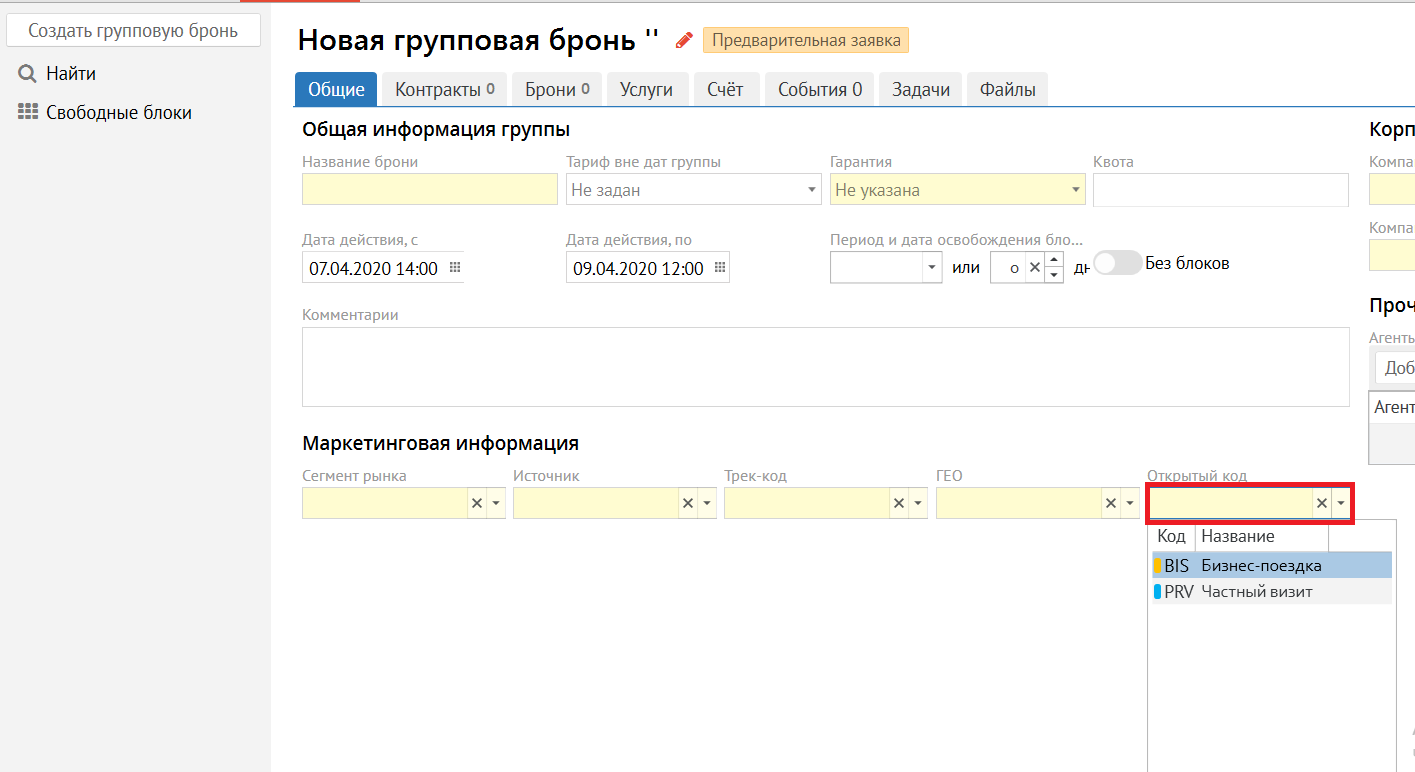The width and height of the screenshot is (1415, 772).
Task: Toggle the Без блоков switch
Action: [x=1116, y=263]
